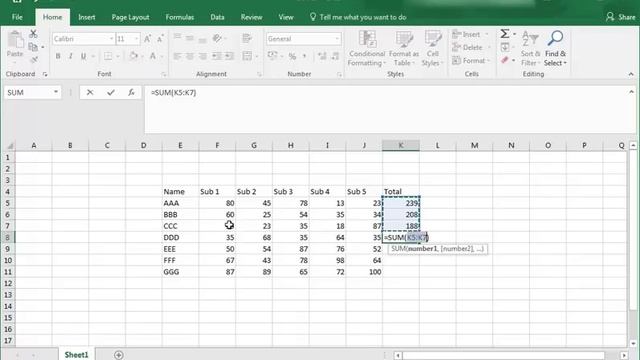This screenshot has height=360, width=640.
Task: Click the Cut scissors icon
Action: tap(33, 34)
